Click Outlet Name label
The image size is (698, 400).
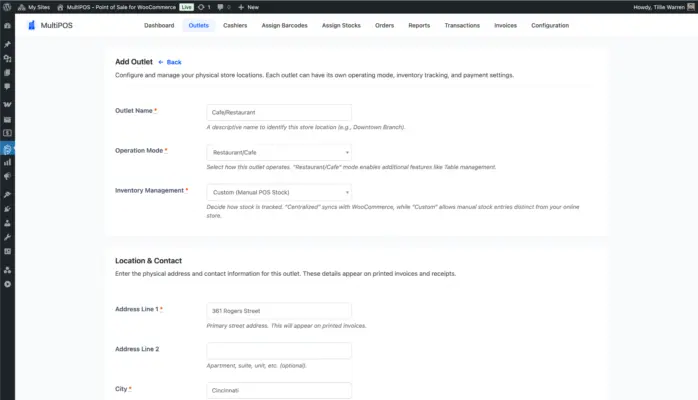click(x=134, y=111)
